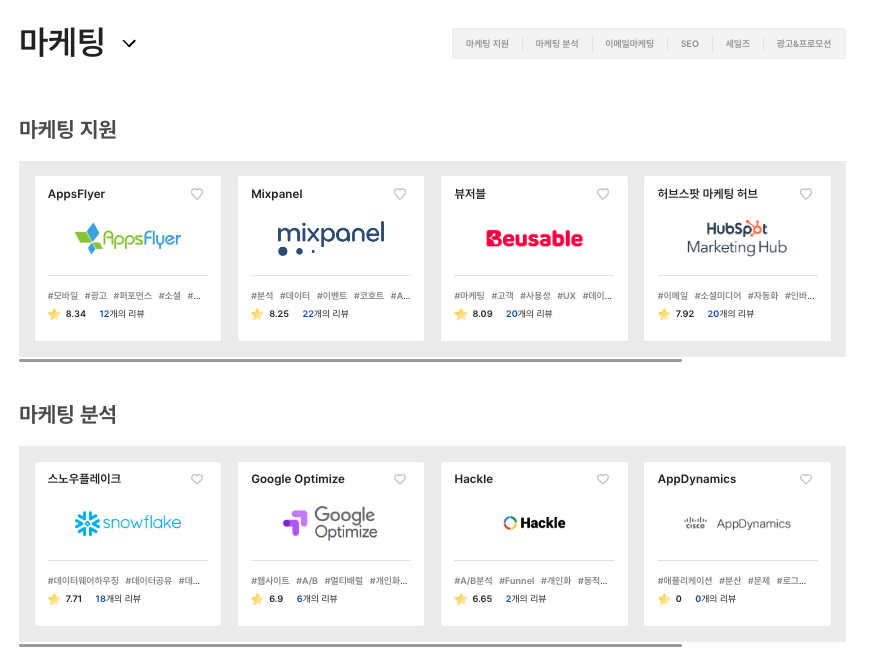The height and width of the screenshot is (661, 873).
Task: Click the AppsFlyer logo
Action: click(126, 239)
